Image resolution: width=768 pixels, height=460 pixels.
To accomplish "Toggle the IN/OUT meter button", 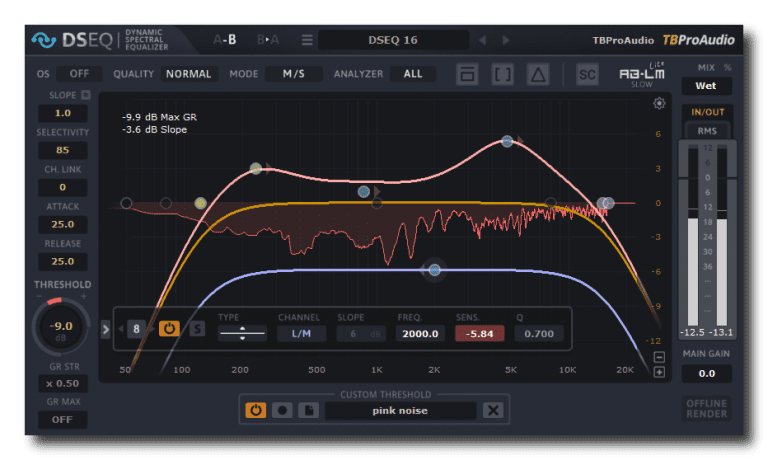I will (x=707, y=112).
